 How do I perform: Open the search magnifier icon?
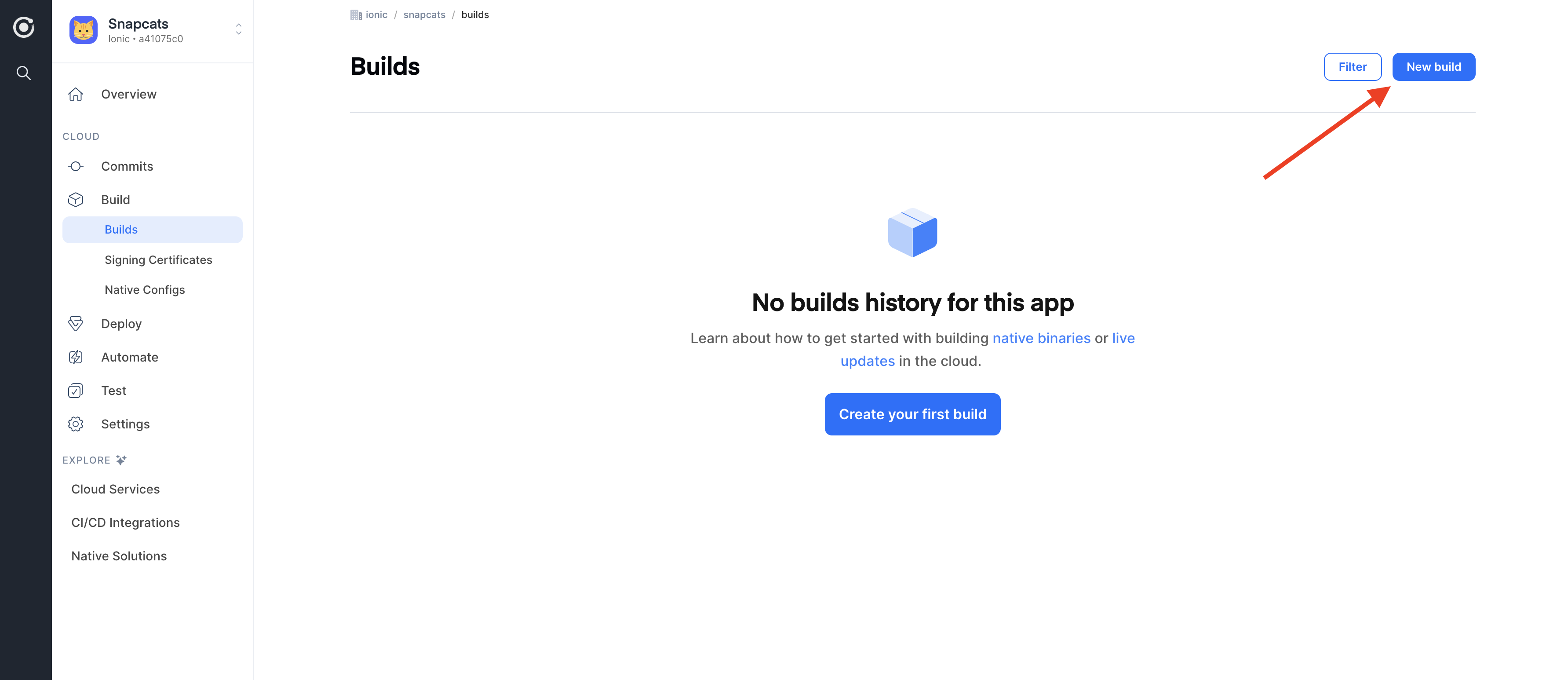coord(24,73)
